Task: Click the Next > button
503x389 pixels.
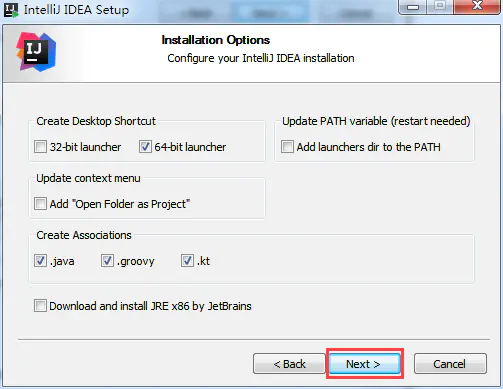Action: (365, 364)
